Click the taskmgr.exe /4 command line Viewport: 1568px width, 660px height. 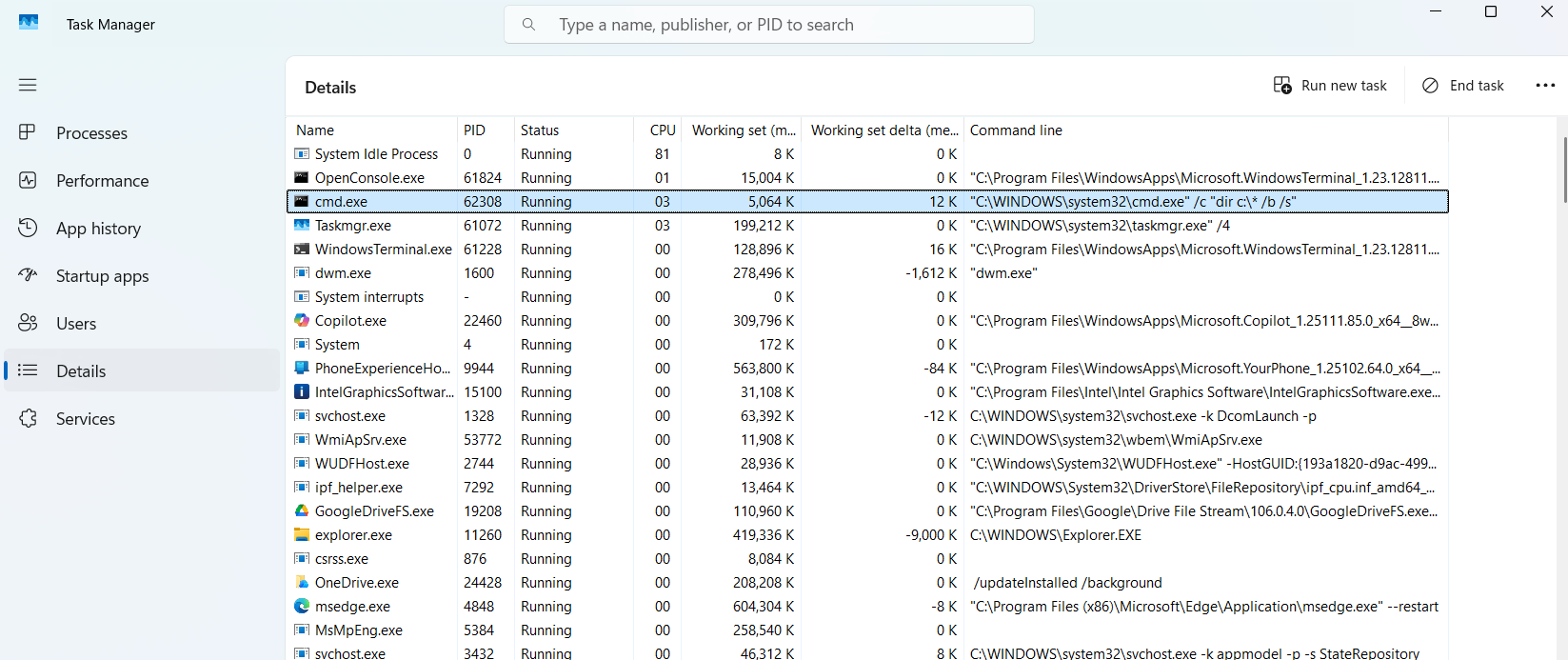1100,226
